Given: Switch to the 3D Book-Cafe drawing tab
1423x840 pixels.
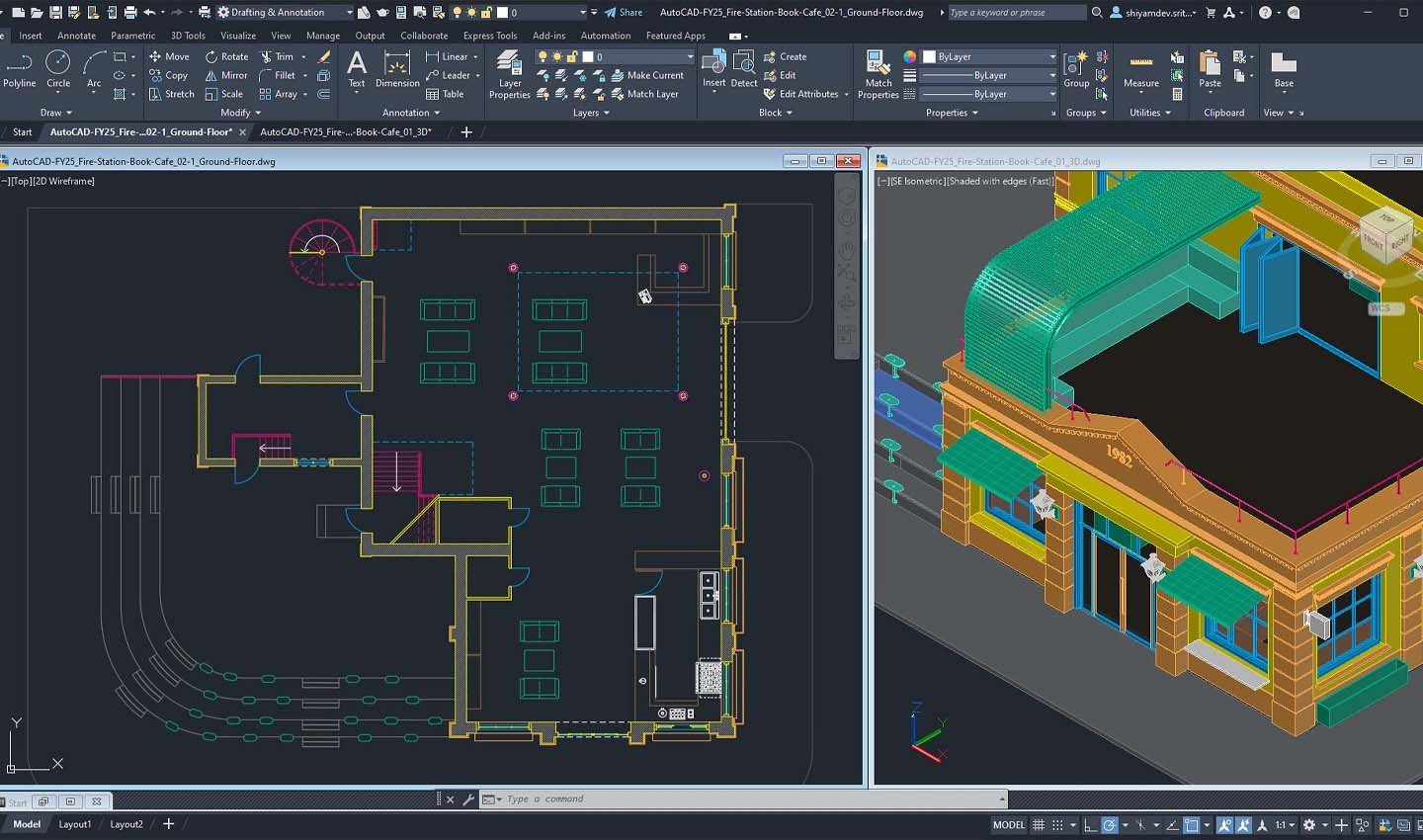Looking at the screenshot, I should point(346,131).
